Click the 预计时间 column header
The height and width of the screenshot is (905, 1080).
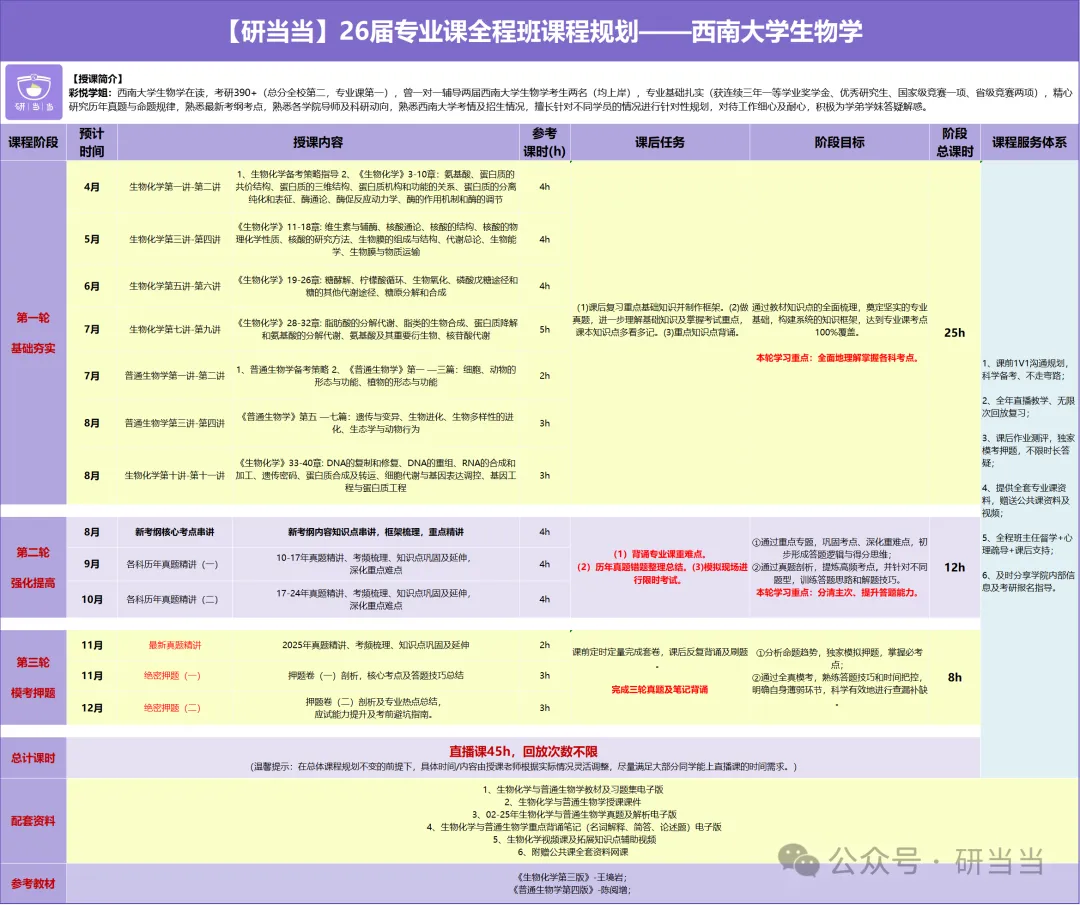coord(92,143)
